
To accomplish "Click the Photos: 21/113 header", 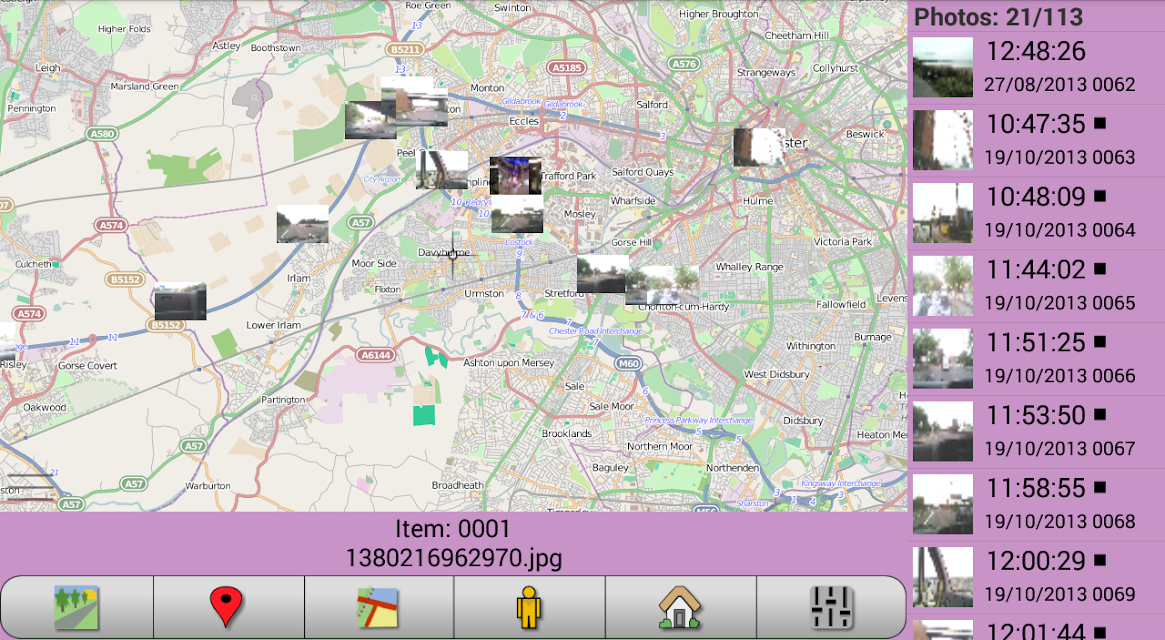I will tap(998, 17).
